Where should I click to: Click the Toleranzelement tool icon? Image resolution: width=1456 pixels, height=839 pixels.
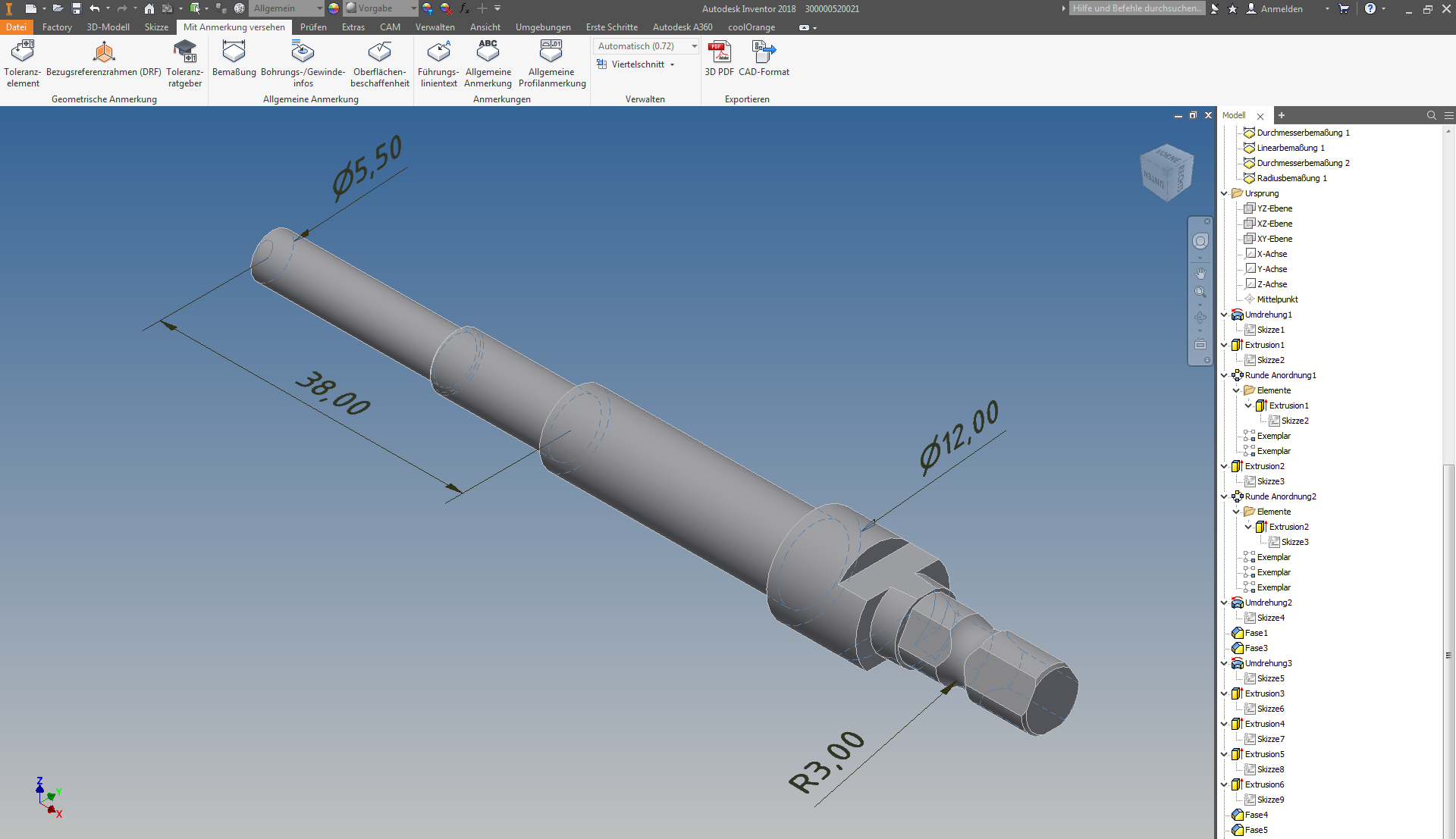pyautogui.click(x=23, y=52)
